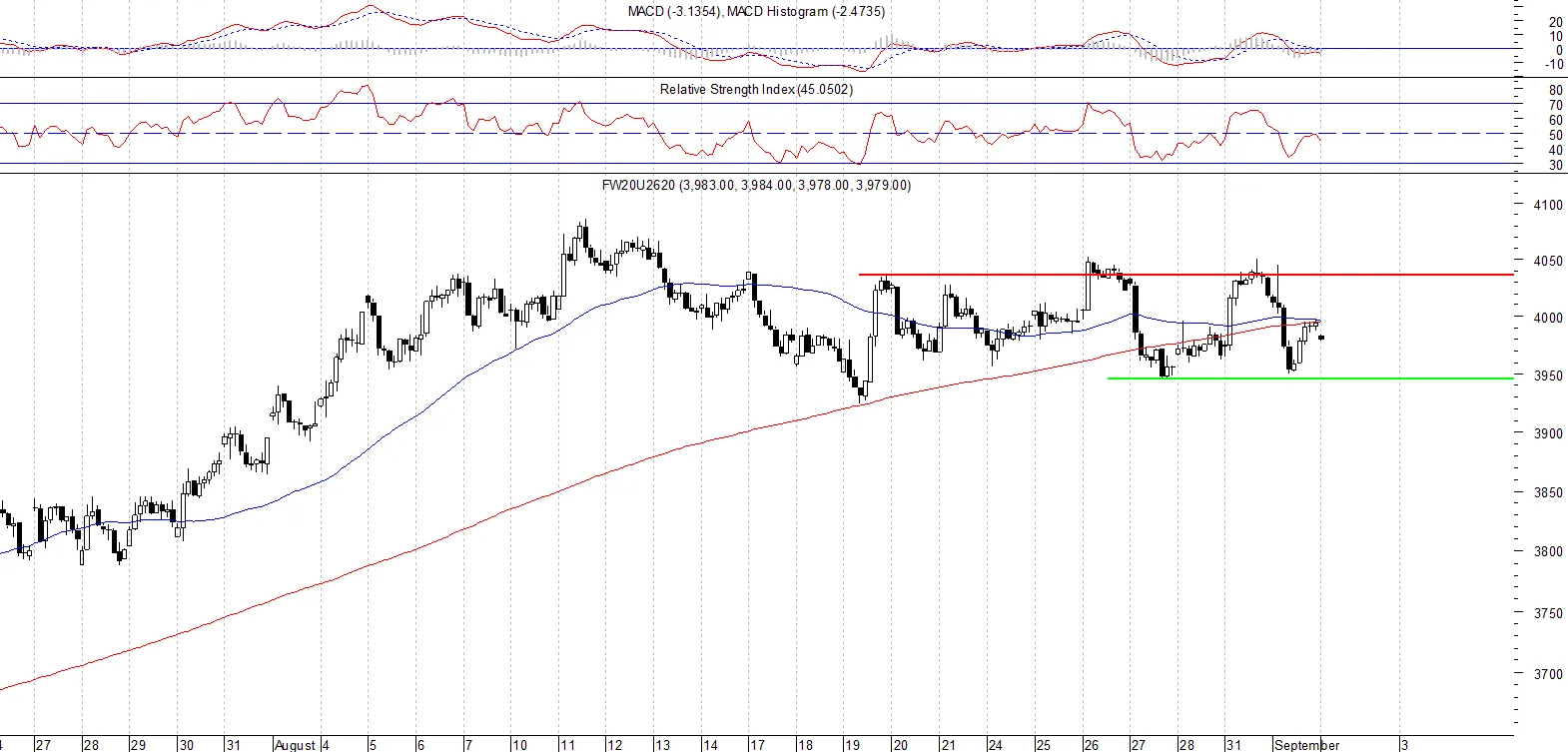This screenshot has width=1568, height=752.
Task: Click the MACD indicator title label
Action: point(756,11)
